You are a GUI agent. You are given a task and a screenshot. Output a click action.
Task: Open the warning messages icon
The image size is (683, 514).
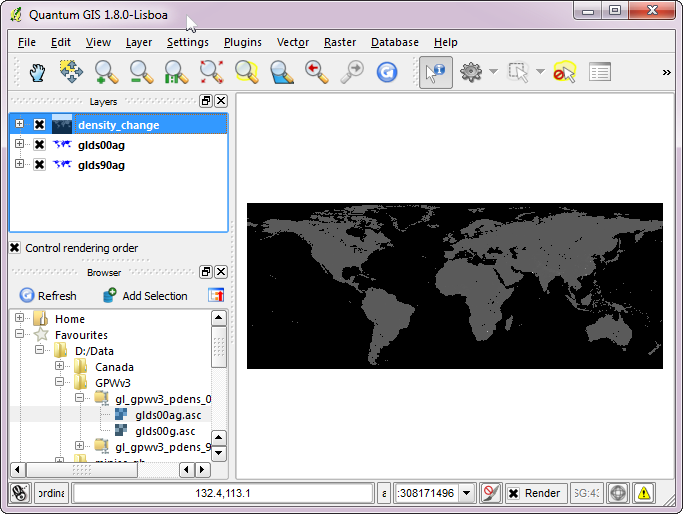tap(644, 493)
